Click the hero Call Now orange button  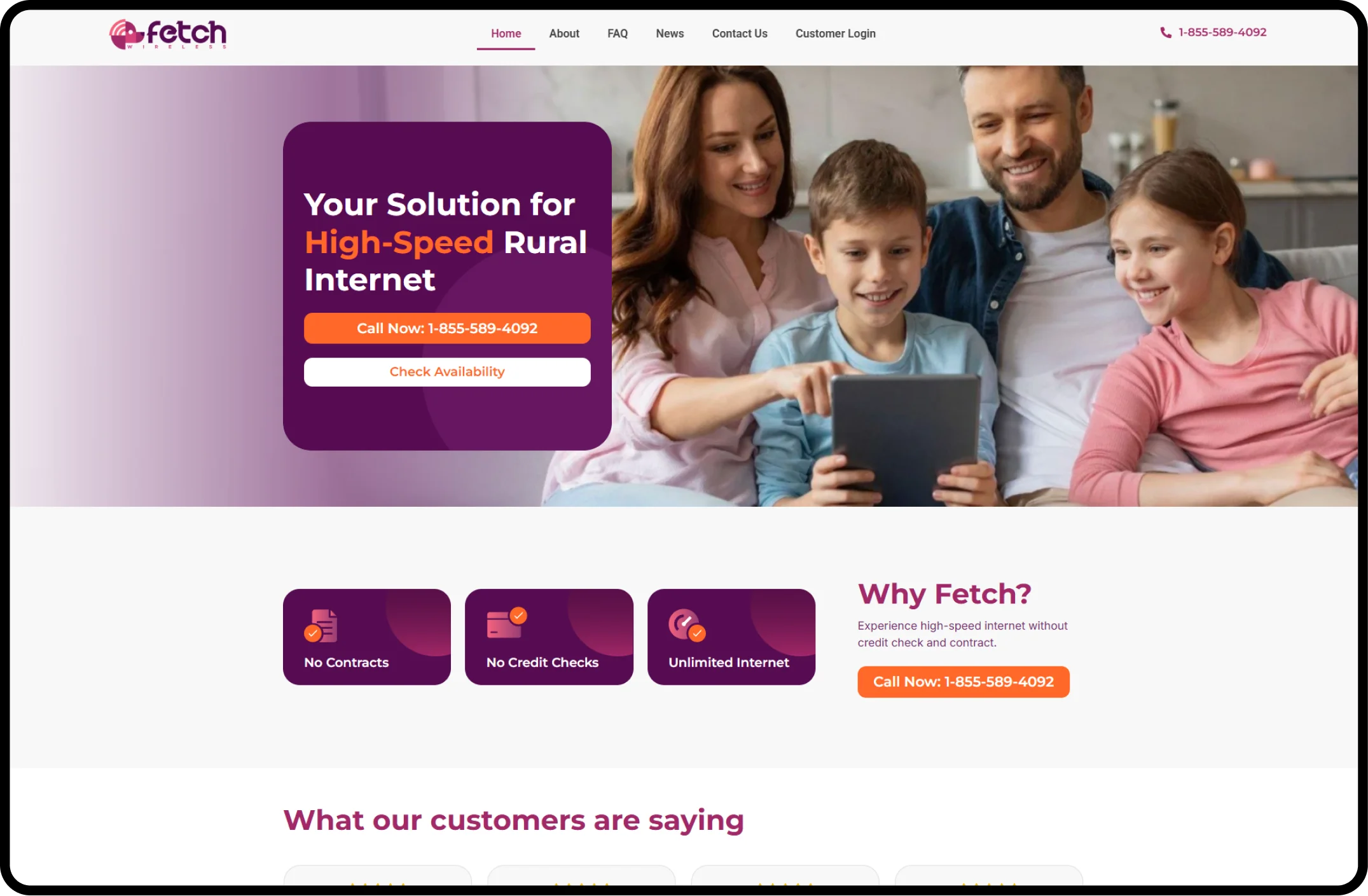[x=447, y=328]
